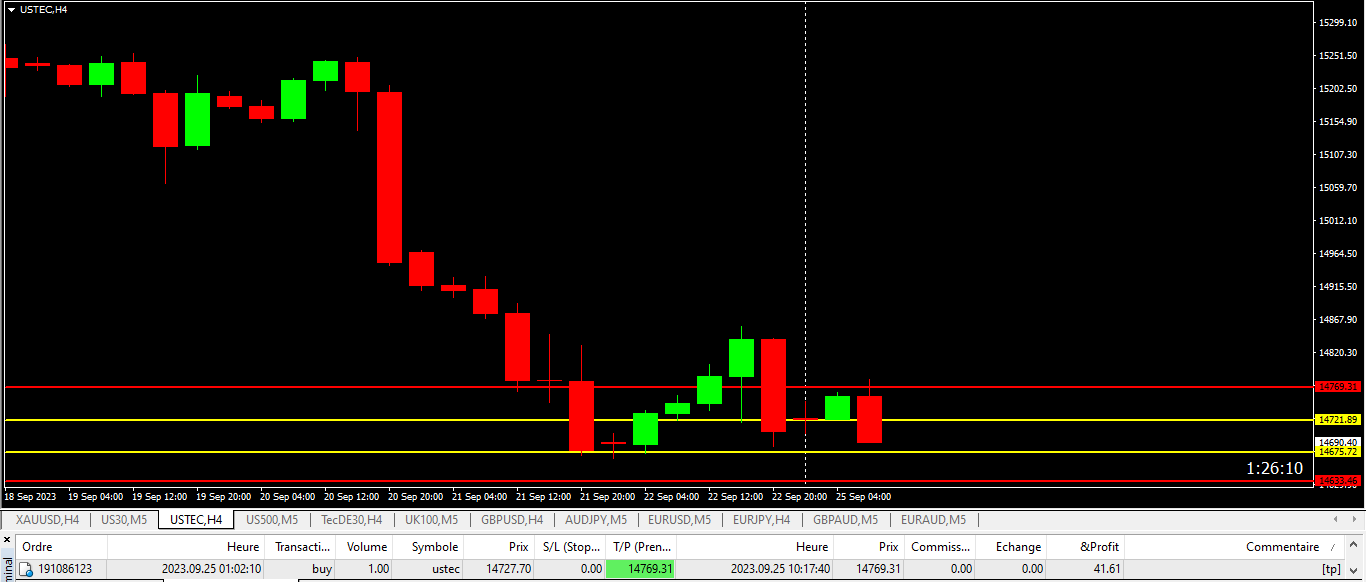1366x582 pixels.
Task: Click the buy transaction type cell
Action: 322,569
